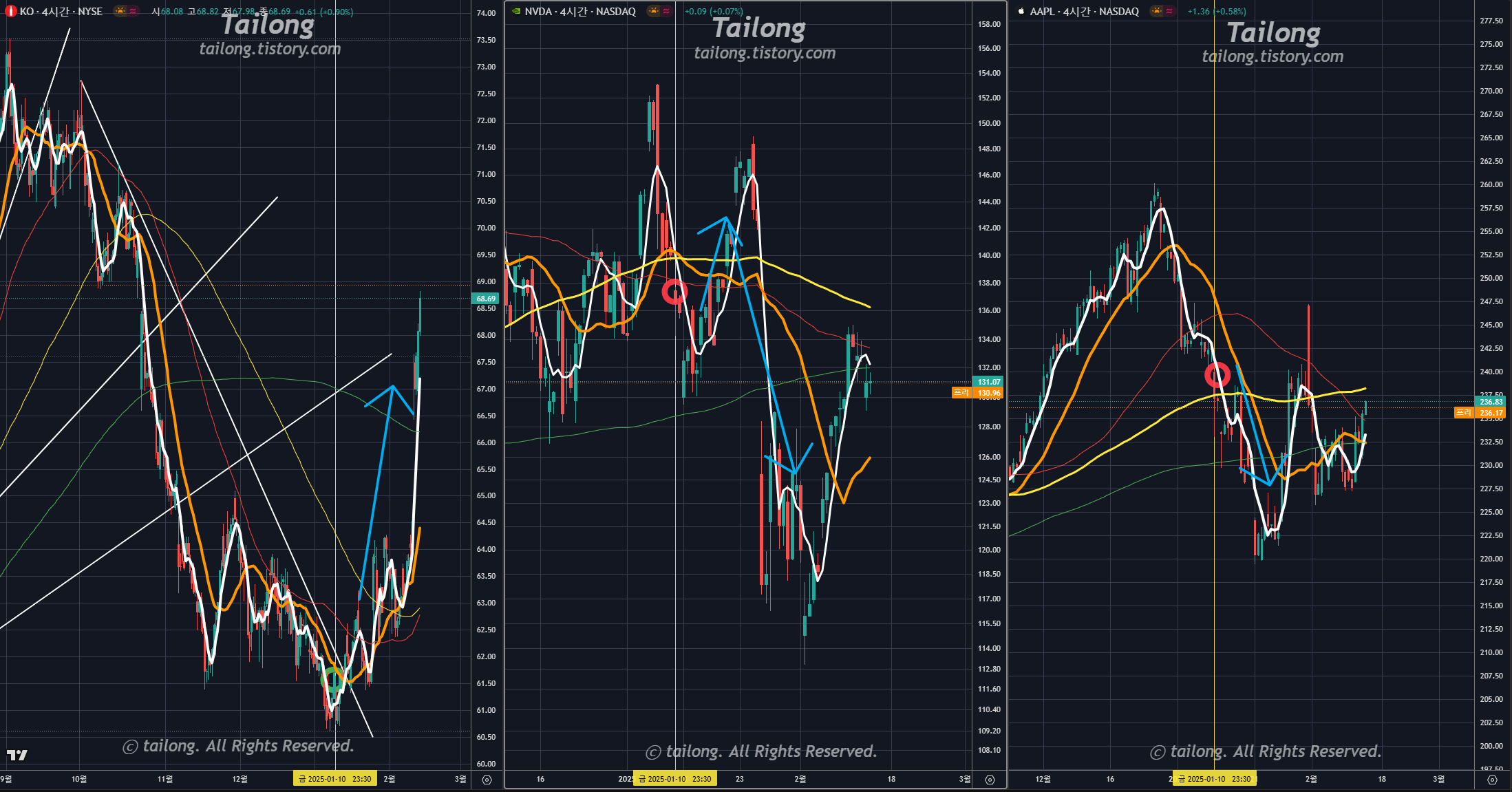Select the 68.69 KO price label
Screen dimensions: 1512x792
pos(486,299)
